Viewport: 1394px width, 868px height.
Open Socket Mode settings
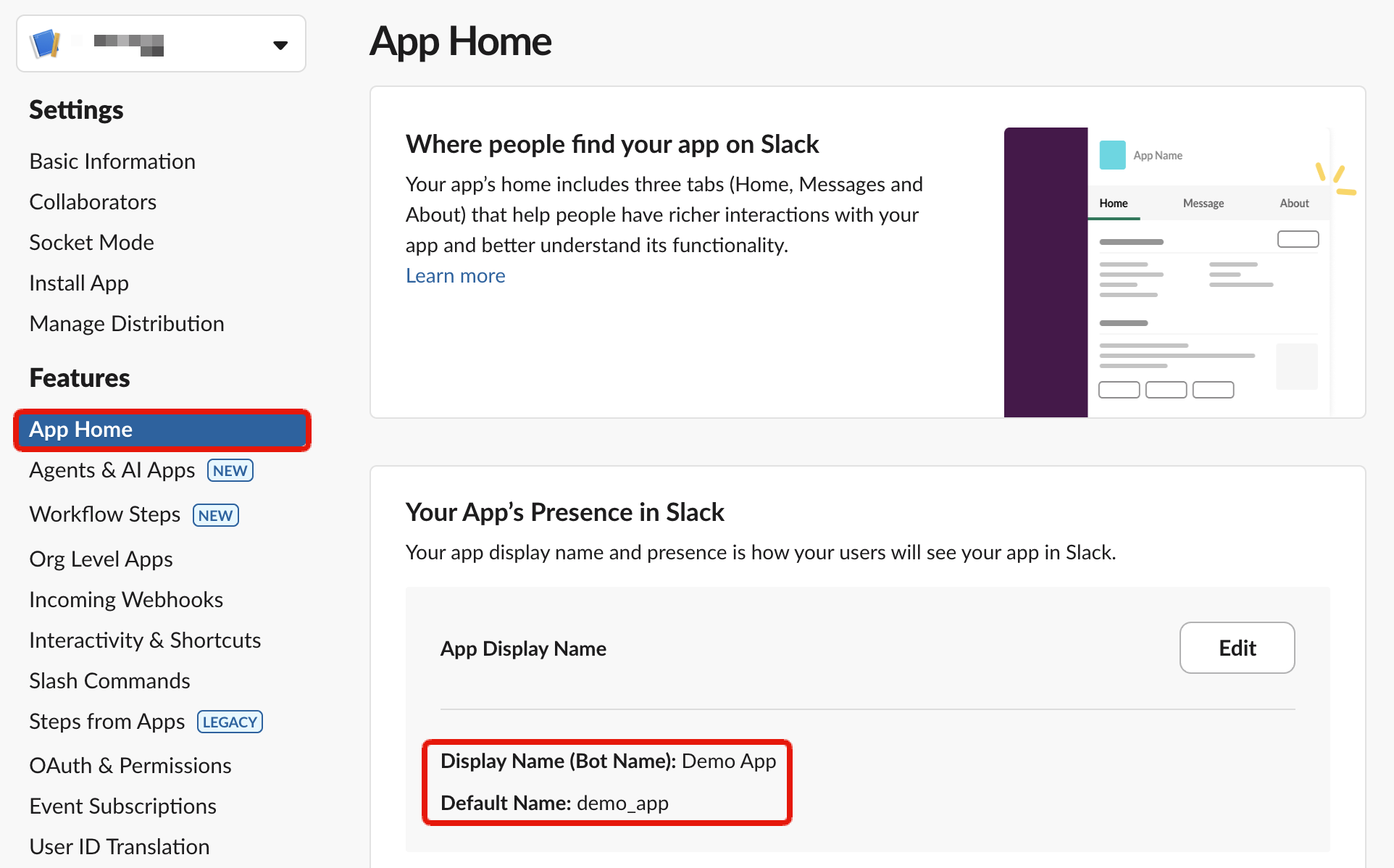coord(91,242)
